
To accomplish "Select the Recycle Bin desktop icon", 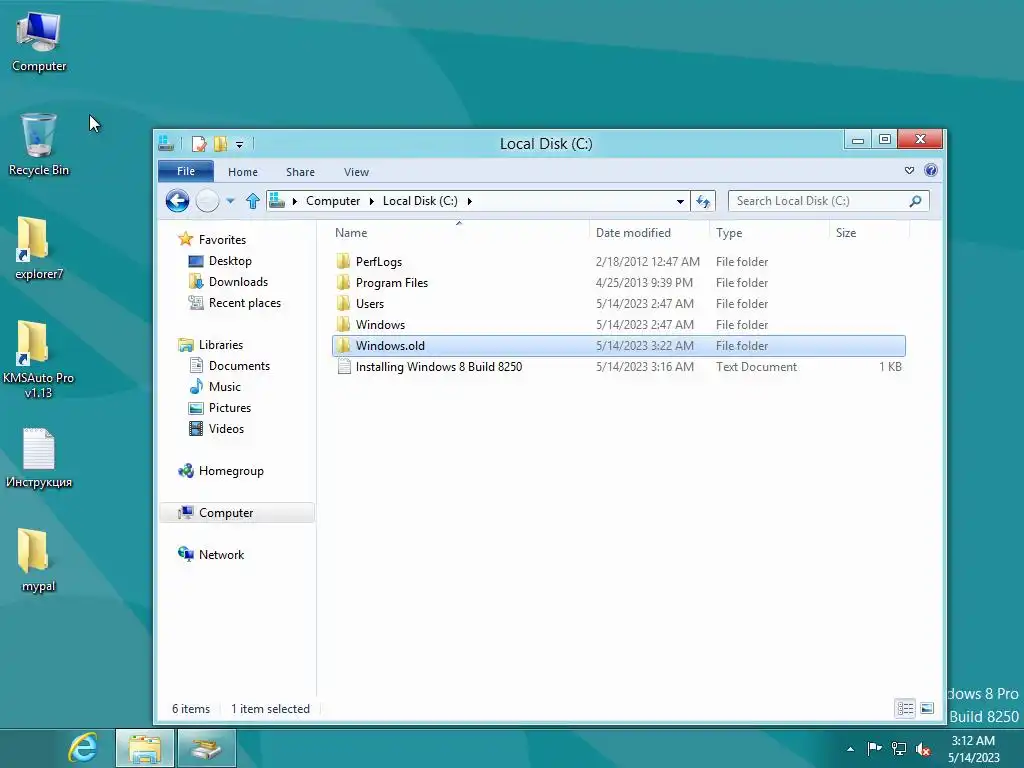I will pos(39,144).
